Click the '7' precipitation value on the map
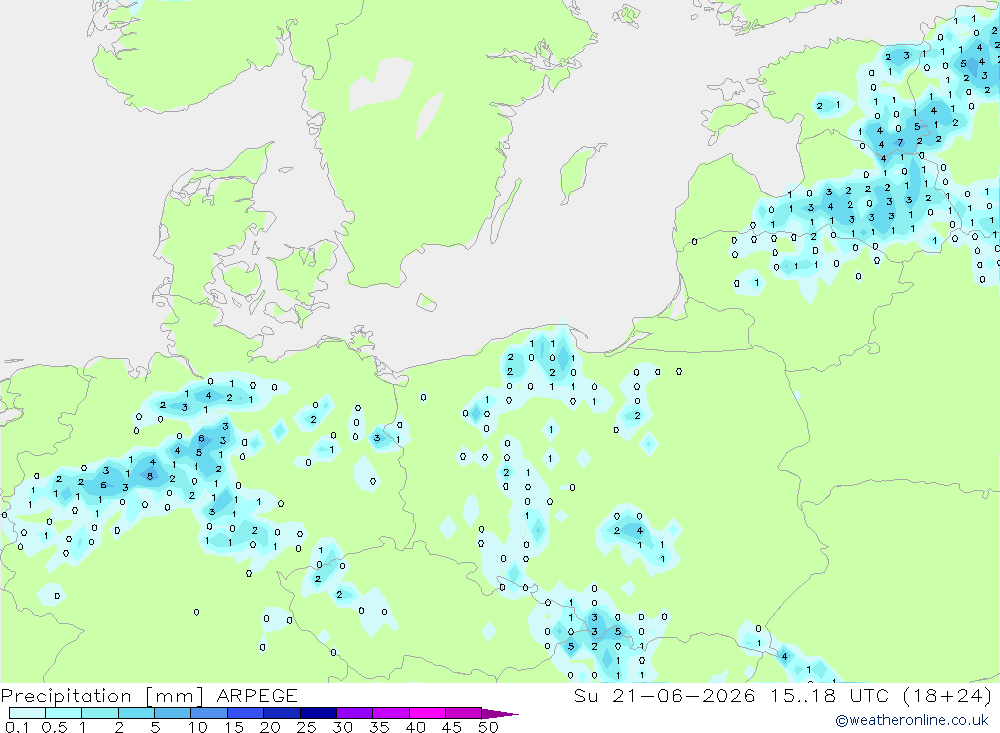The width and height of the screenshot is (1000, 733). coord(901,142)
